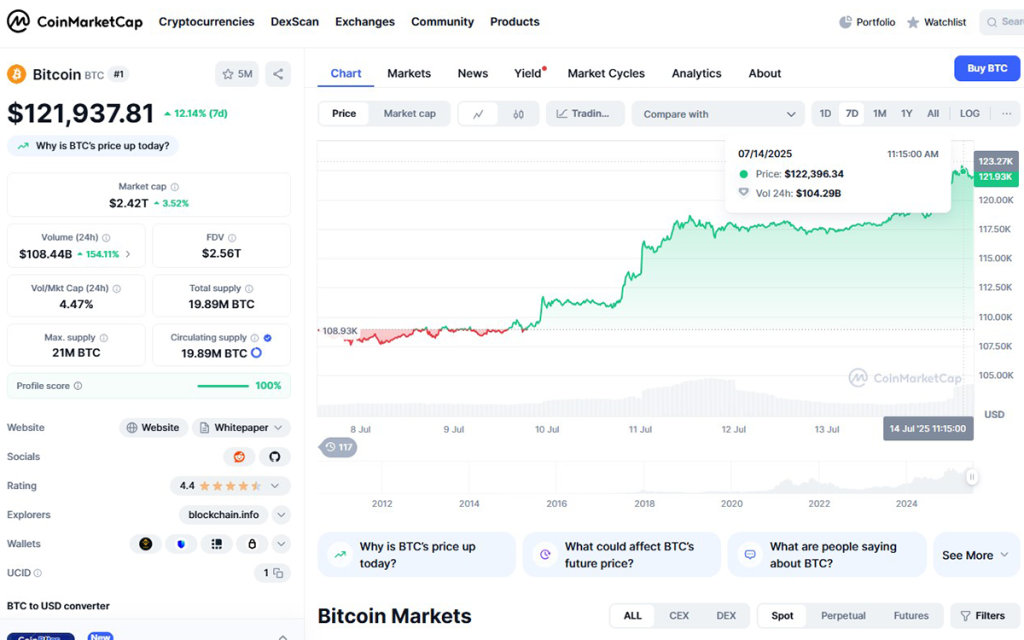The image size is (1024, 640).
Task: Click the FDV info icon
Action: [232, 238]
